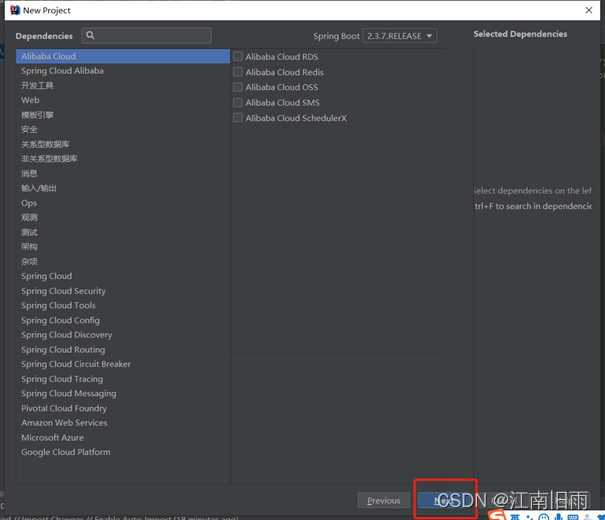
Task: Close the New Project dialog
Action: pos(589,10)
